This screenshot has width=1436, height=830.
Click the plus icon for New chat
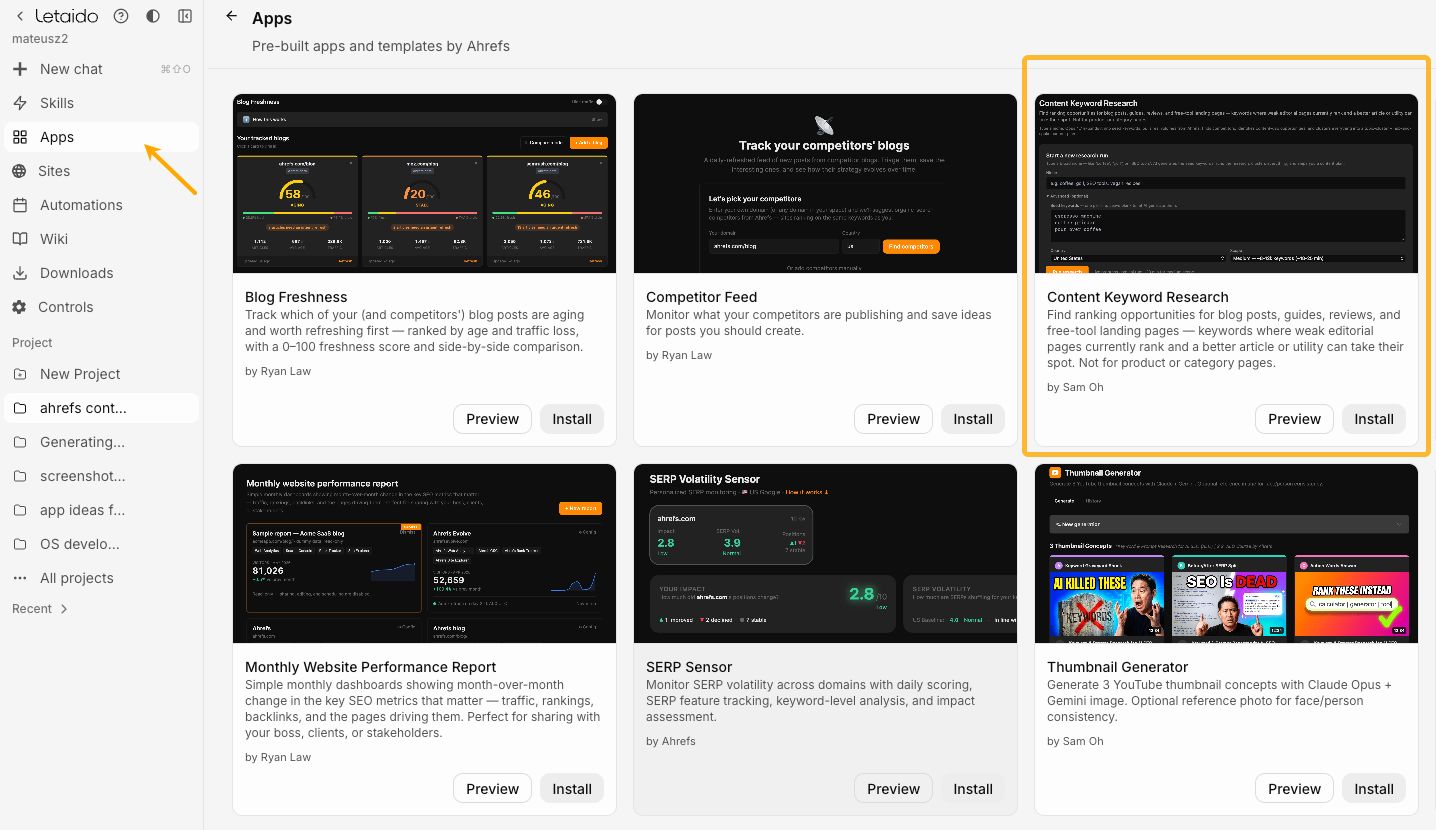coord(20,69)
